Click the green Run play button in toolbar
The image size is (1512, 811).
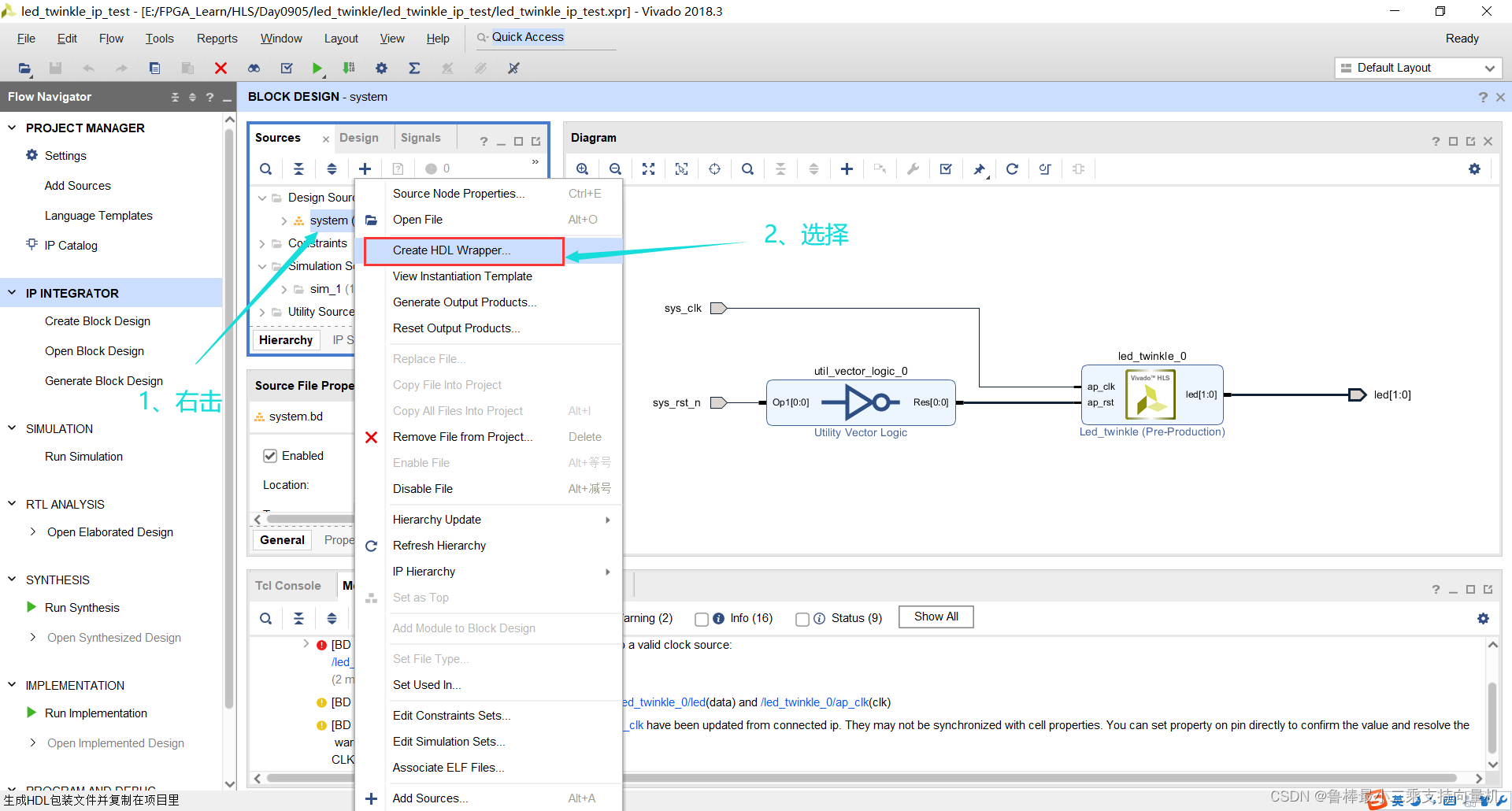[x=317, y=69]
